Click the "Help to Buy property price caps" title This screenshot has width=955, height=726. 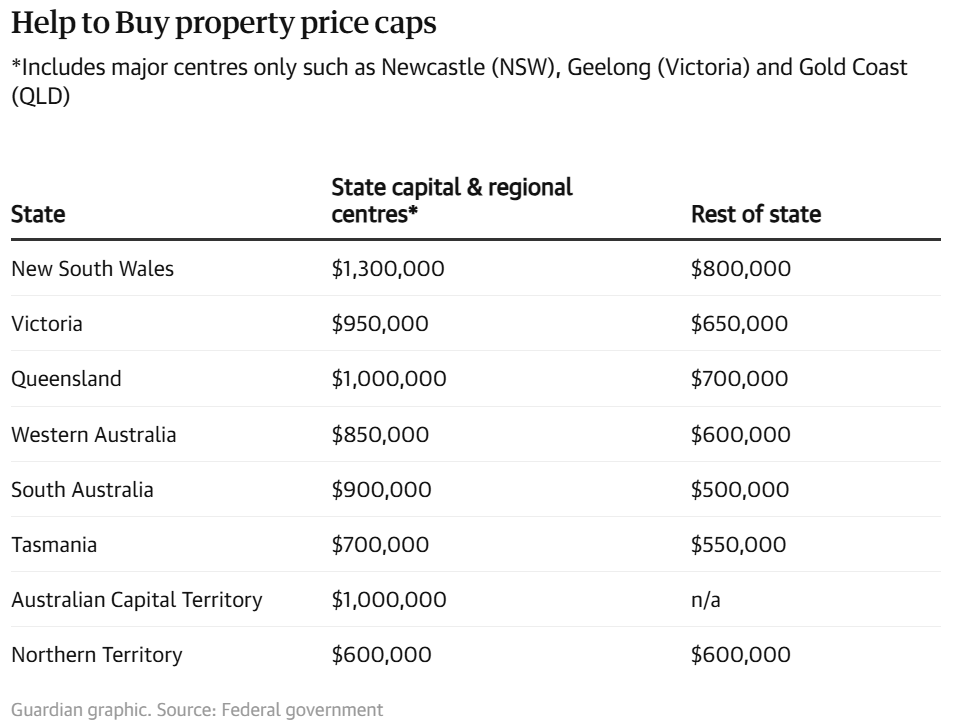tap(223, 24)
